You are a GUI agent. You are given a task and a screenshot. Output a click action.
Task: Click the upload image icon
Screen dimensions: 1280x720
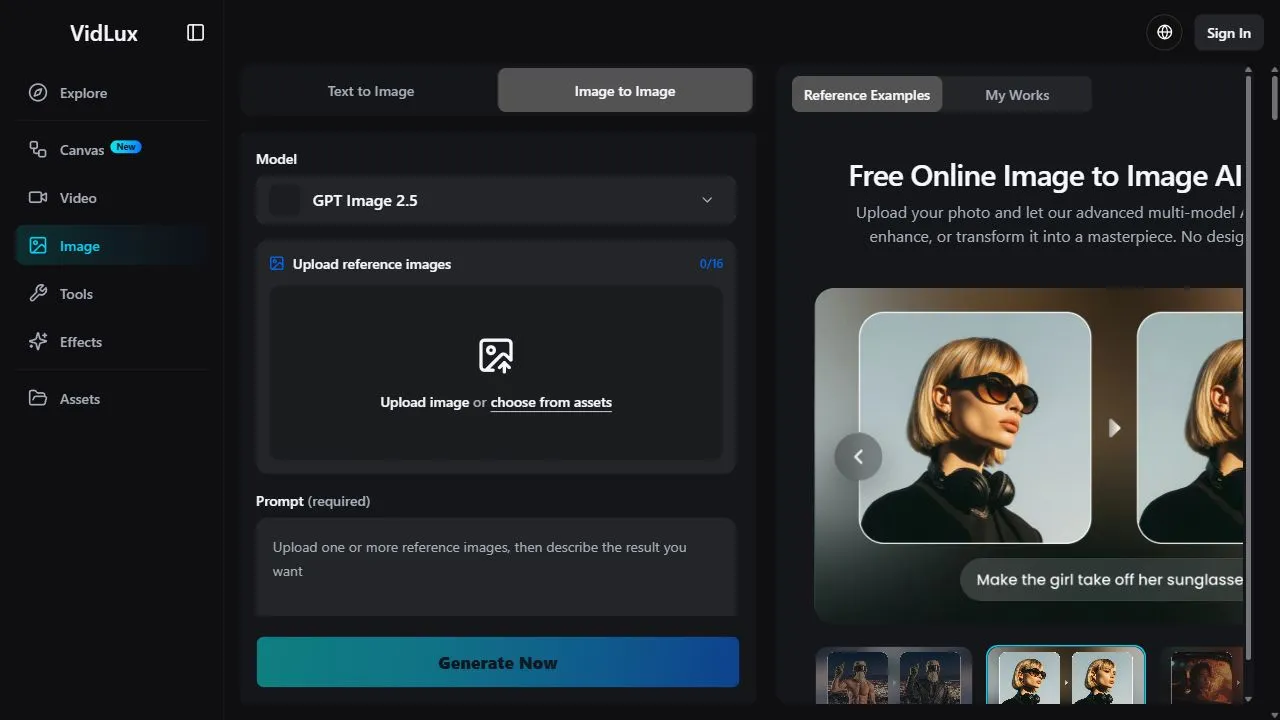tap(496, 355)
